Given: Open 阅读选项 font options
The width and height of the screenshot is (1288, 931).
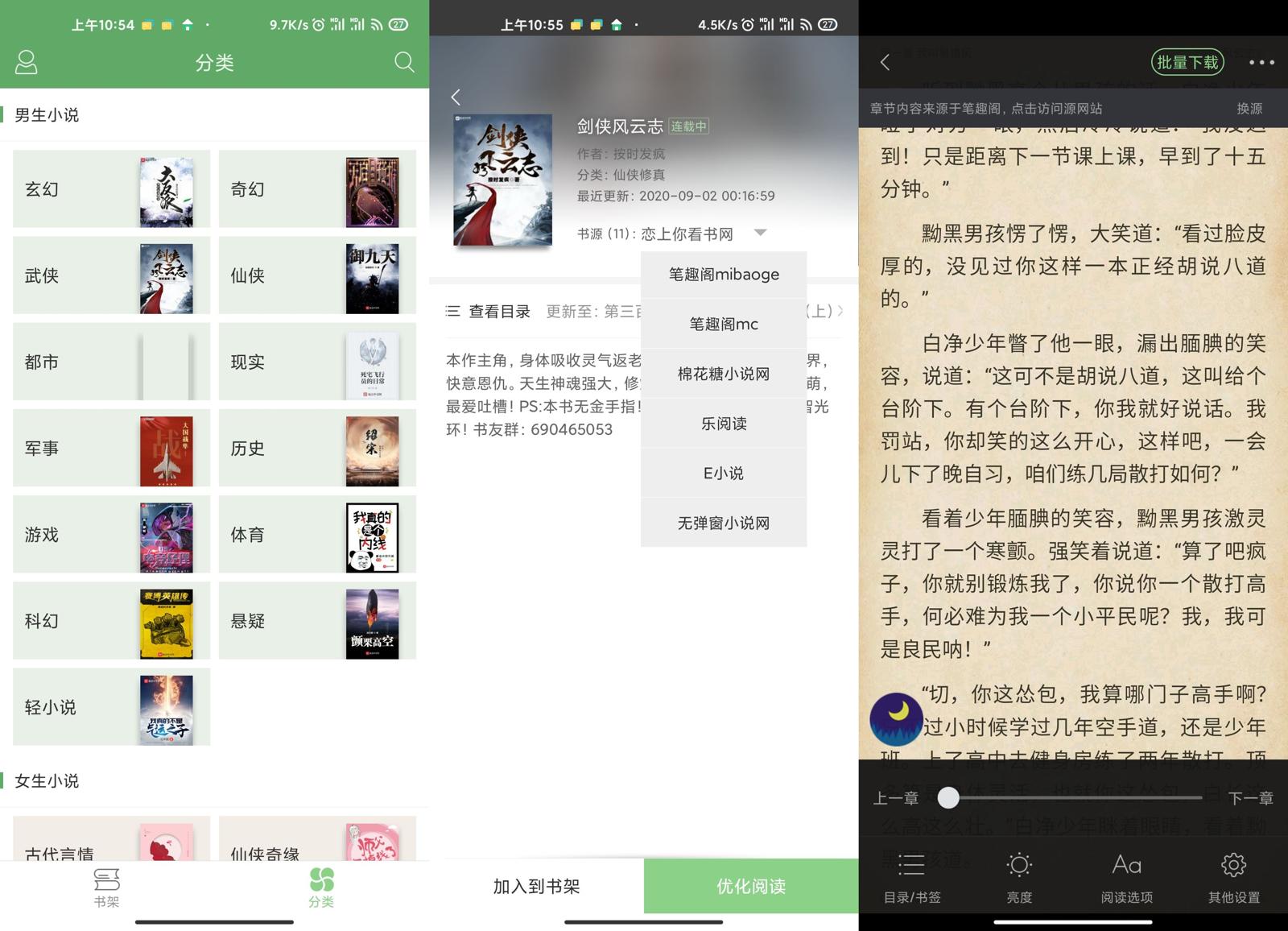Looking at the screenshot, I should (1126, 878).
